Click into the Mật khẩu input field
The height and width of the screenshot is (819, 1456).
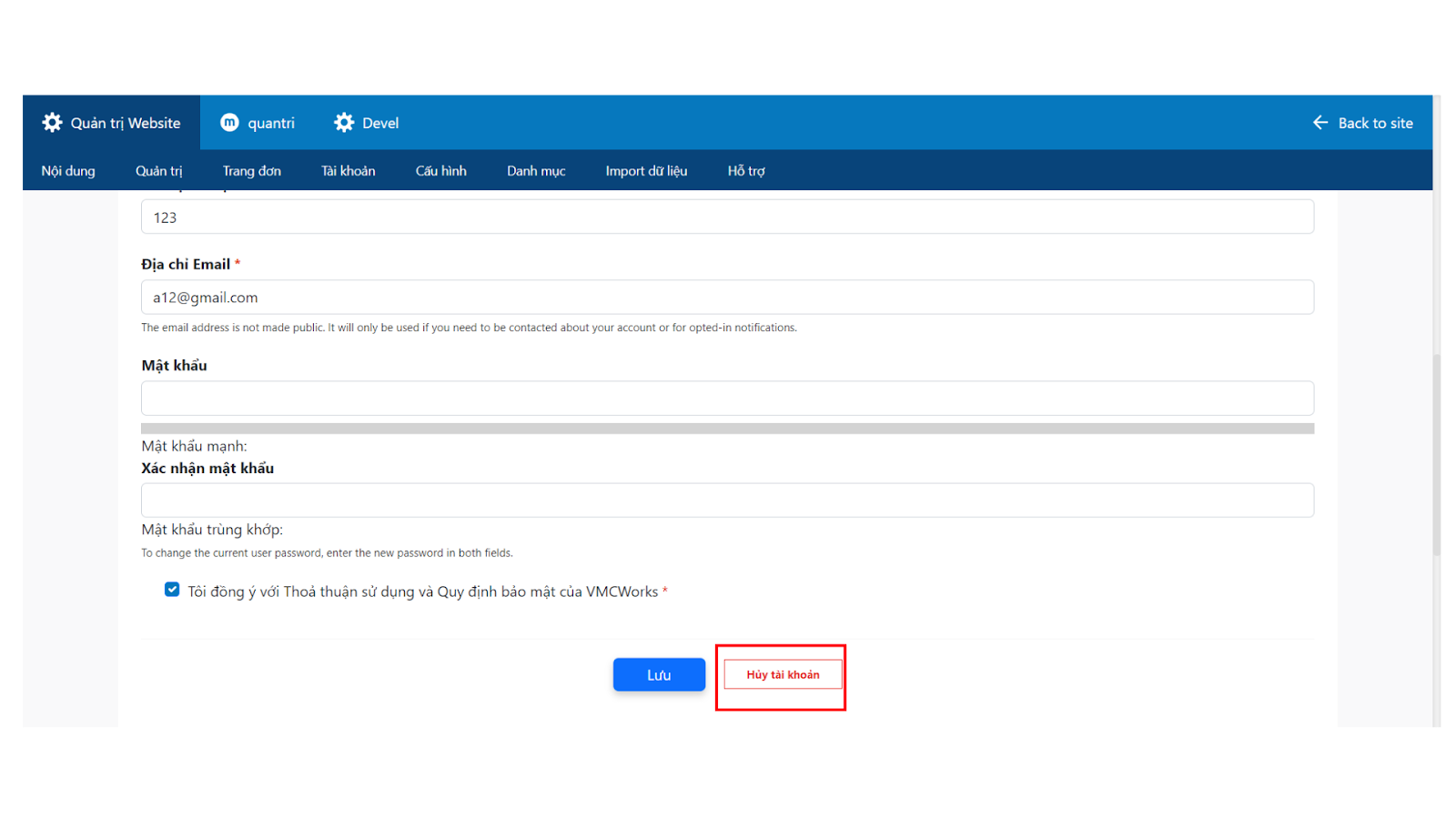tap(727, 399)
